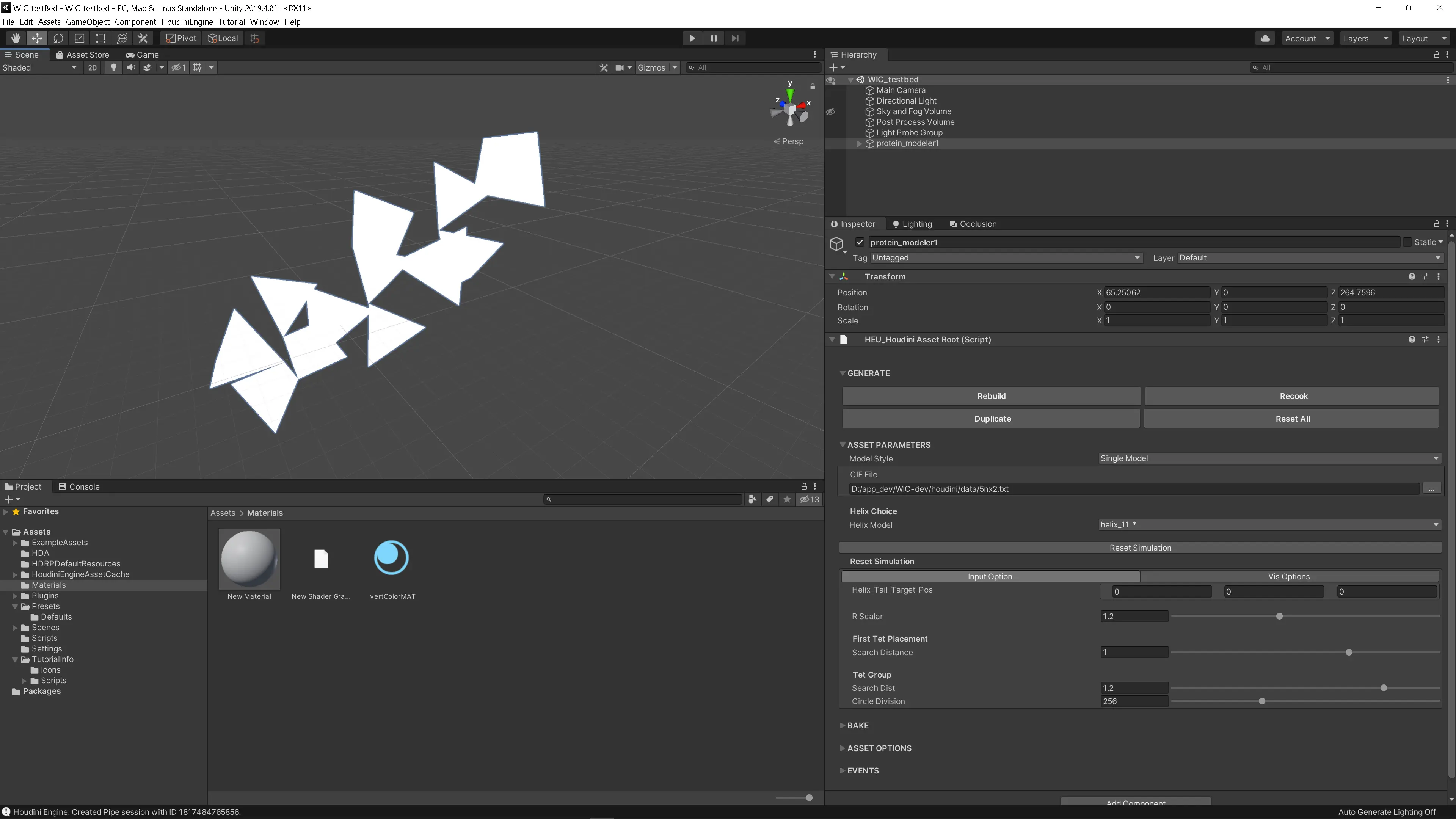Select the combined Transform tool
The image size is (1456, 819).
(x=122, y=38)
